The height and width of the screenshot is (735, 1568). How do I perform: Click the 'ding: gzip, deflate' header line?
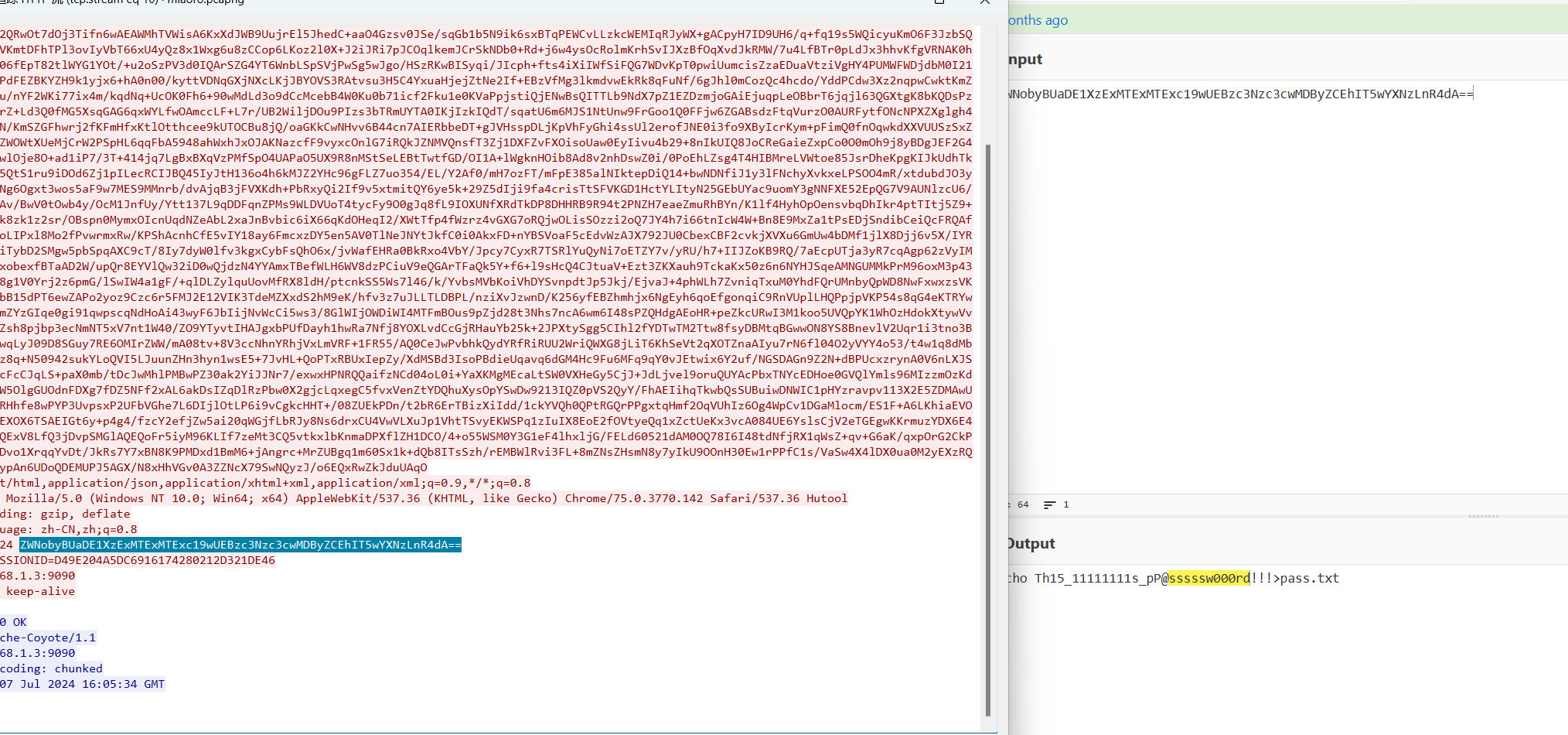click(x=65, y=514)
